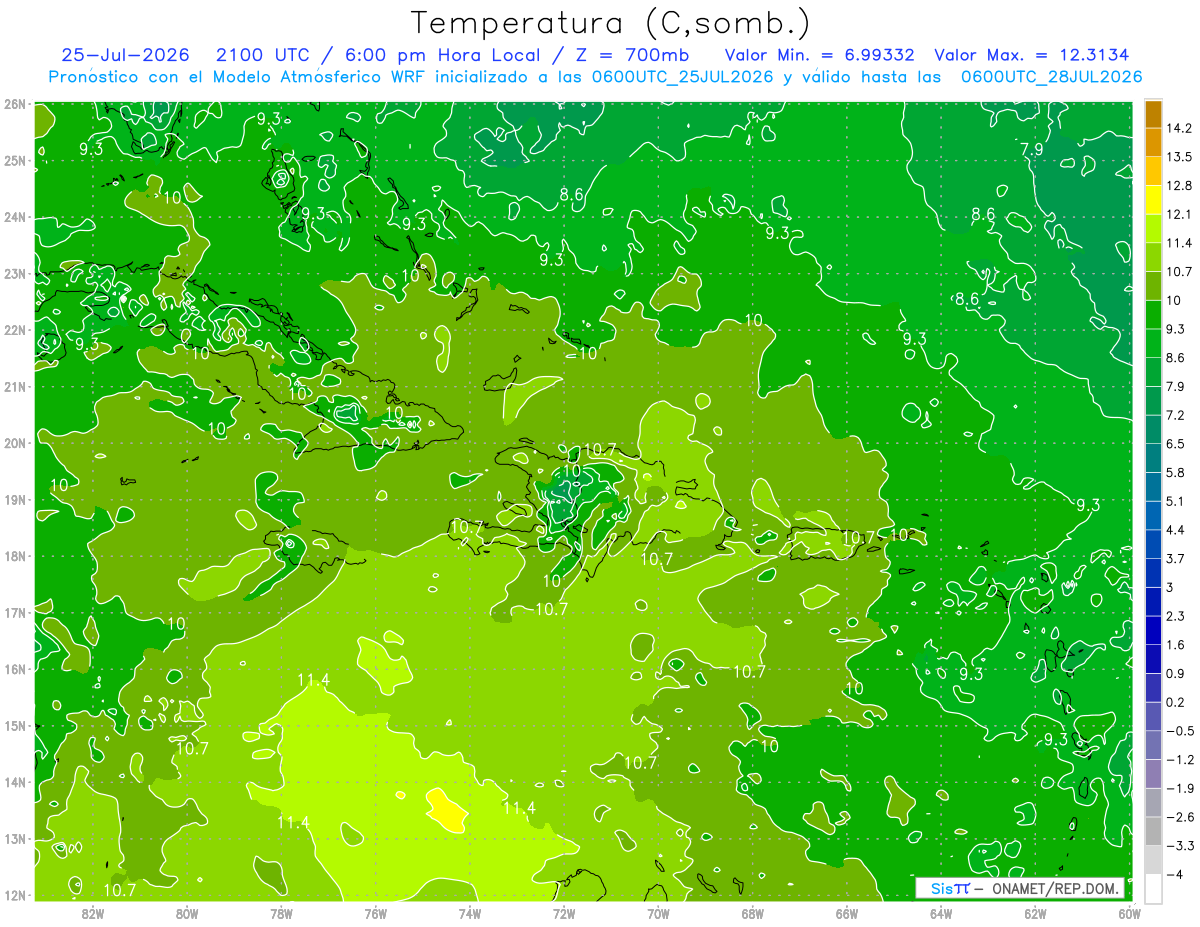Viewport: 1200px width, 927px height.
Task: Click the yellow maximum-temperature patch on the map
Action: [x=447, y=809]
